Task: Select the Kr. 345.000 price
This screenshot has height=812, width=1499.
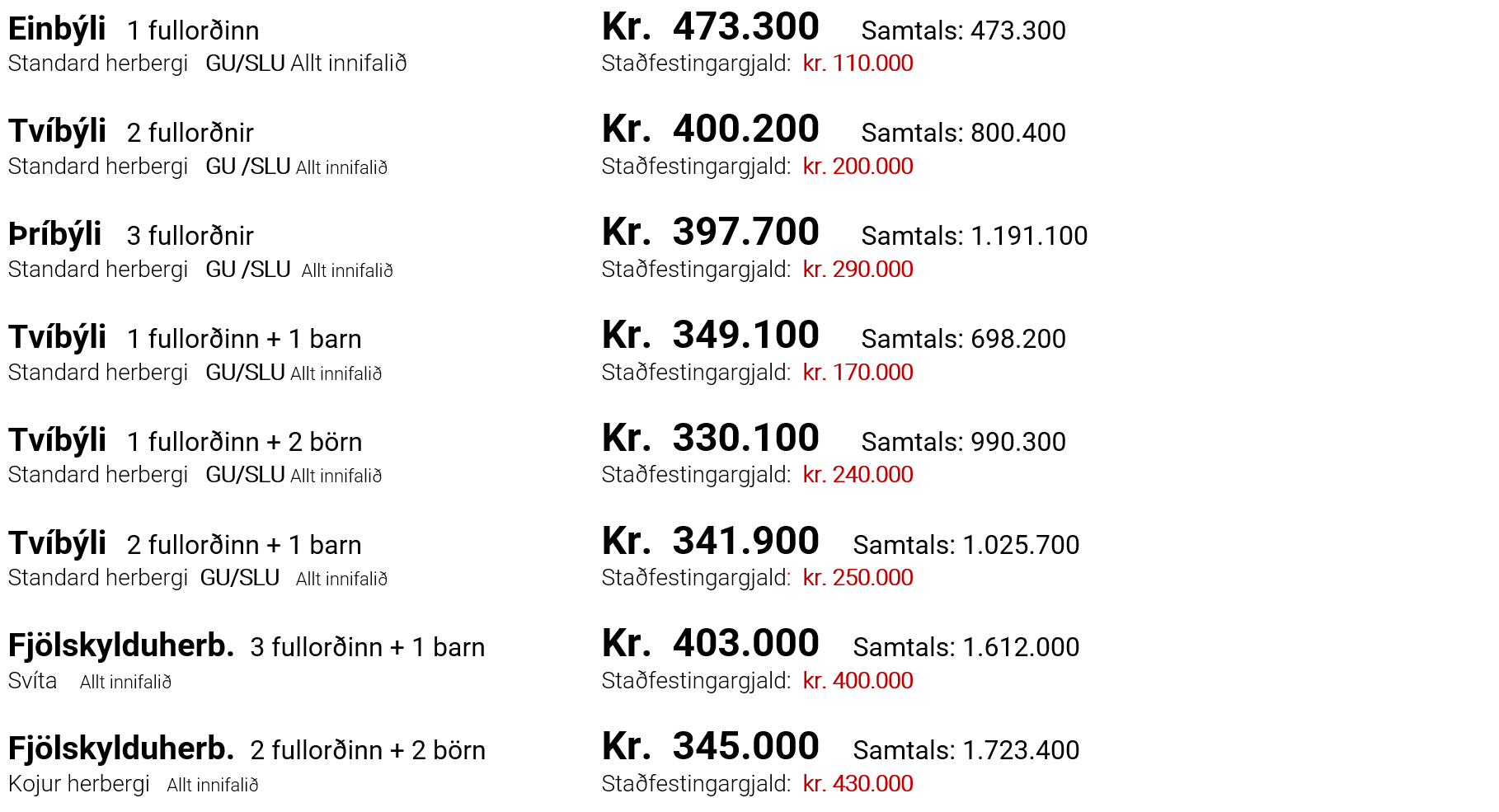Action: (x=710, y=747)
